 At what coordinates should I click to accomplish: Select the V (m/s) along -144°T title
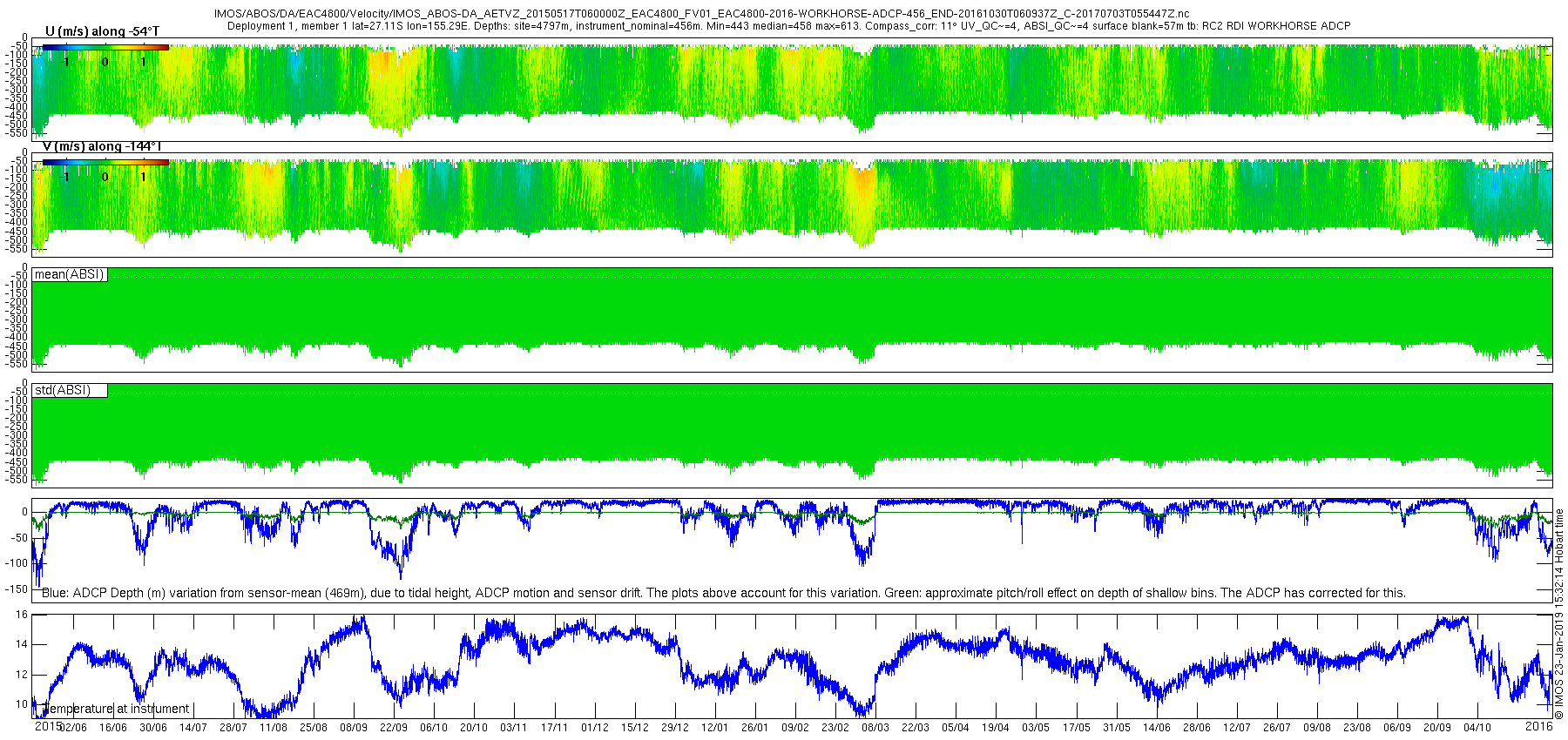coord(102,146)
